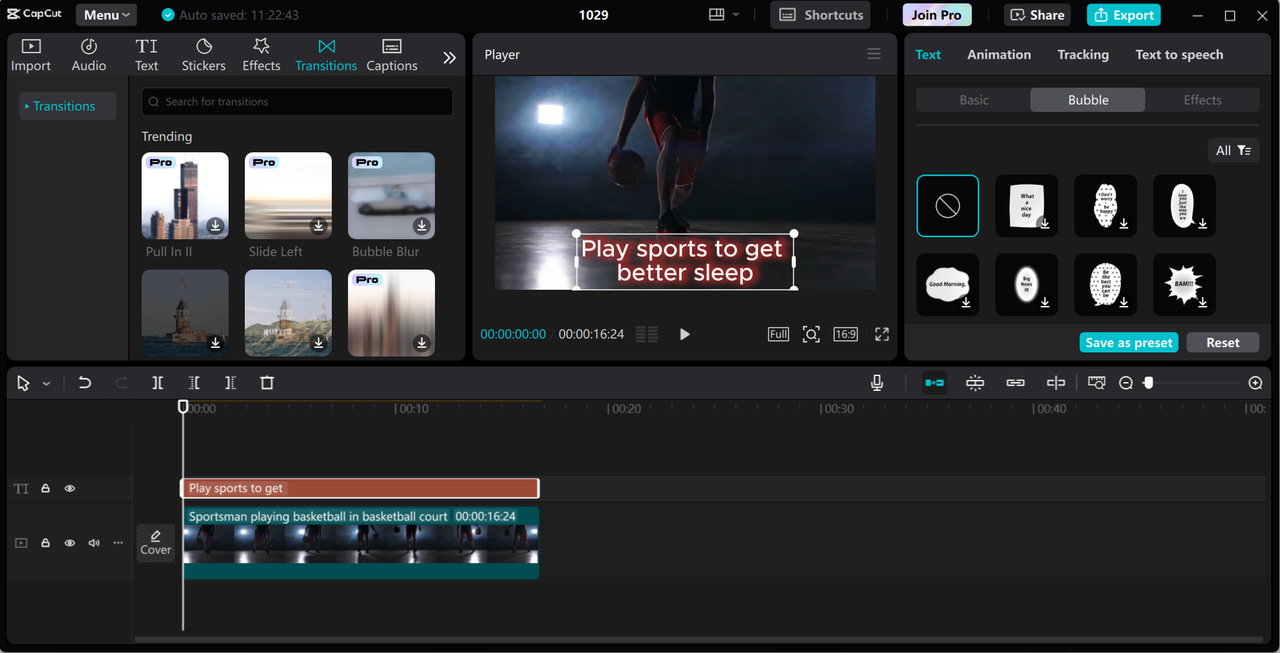Click the timeline cover/thumbnail settings icon

1097,383
